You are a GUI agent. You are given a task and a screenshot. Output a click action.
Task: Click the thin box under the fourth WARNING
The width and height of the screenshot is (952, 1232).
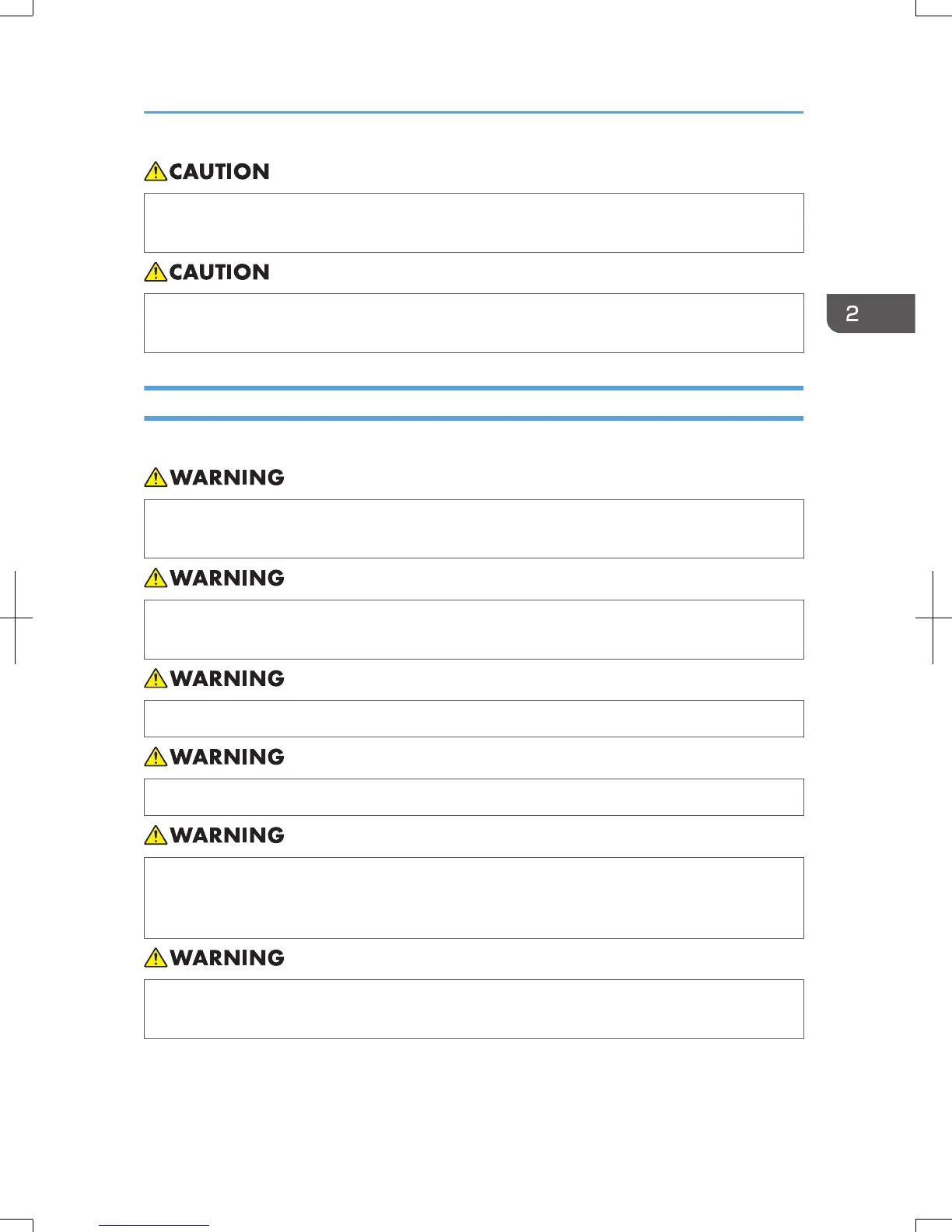point(474,797)
